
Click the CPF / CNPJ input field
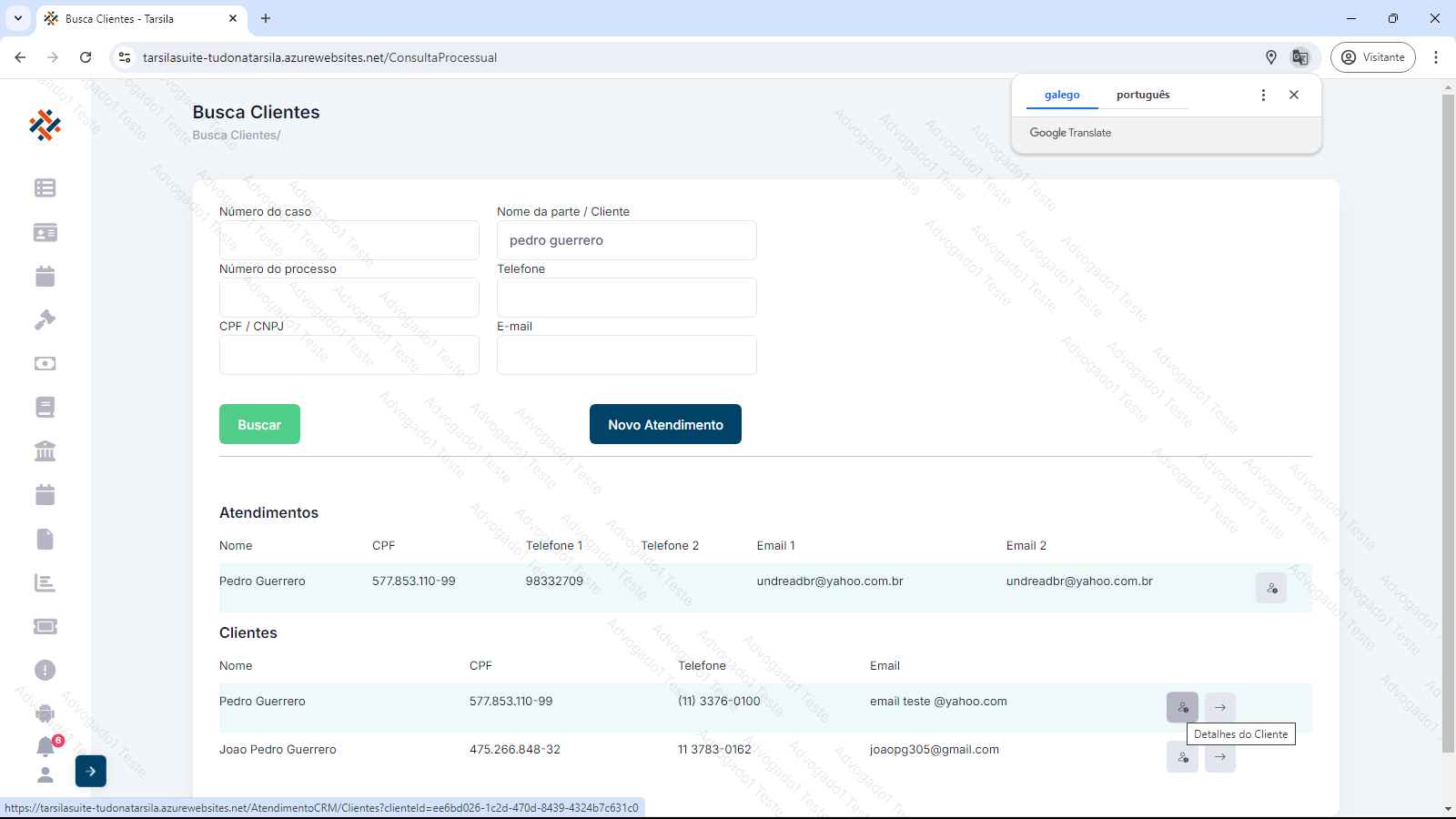(x=349, y=355)
